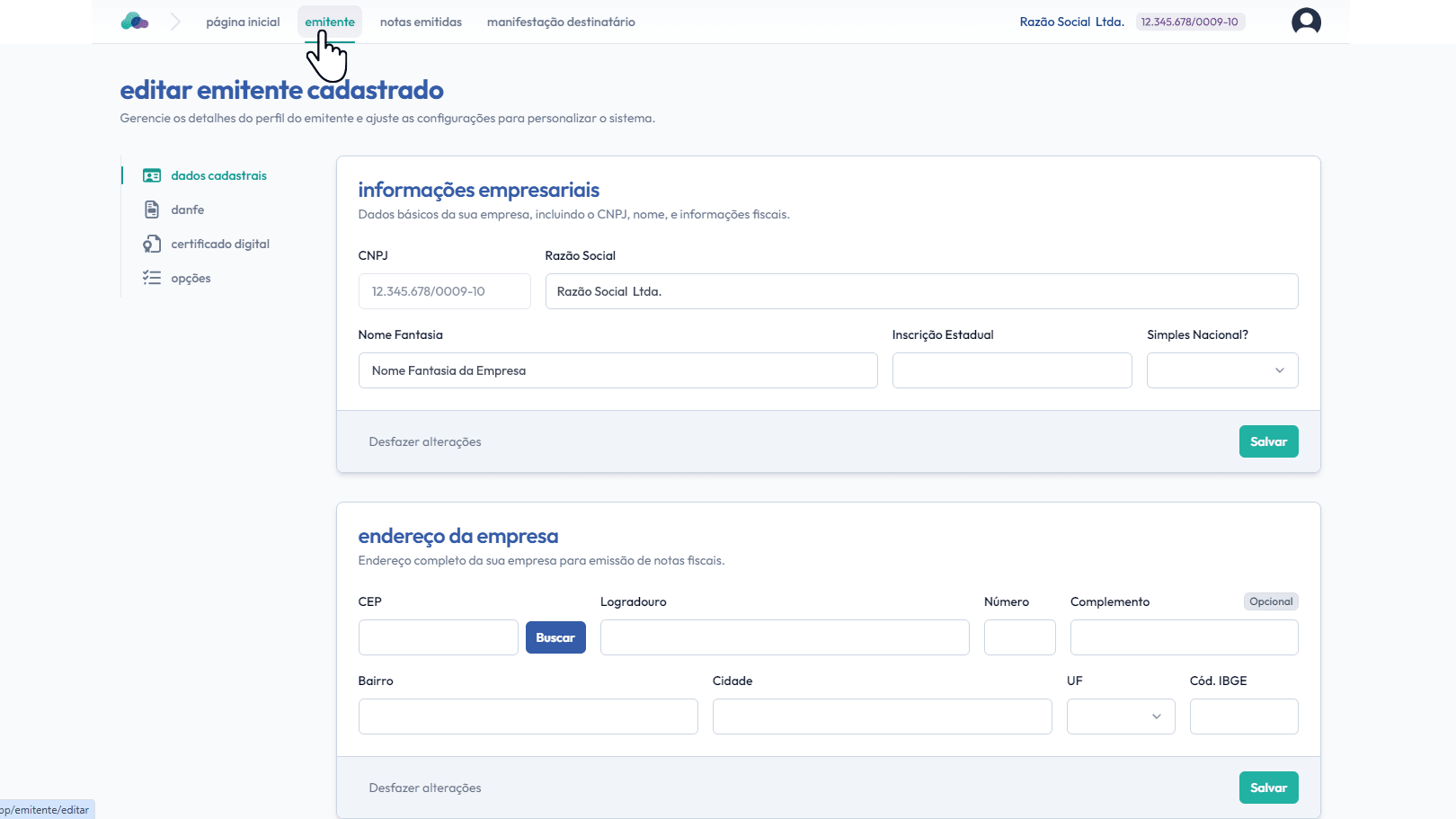Open the user profile avatar icon
The image size is (1456, 819).
click(1306, 22)
